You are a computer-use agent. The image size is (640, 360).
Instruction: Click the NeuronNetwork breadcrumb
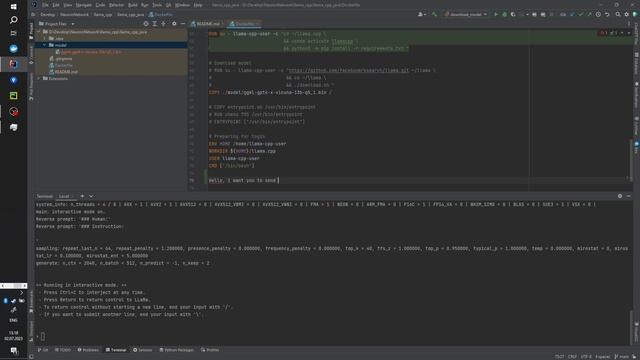click(x=74, y=14)
